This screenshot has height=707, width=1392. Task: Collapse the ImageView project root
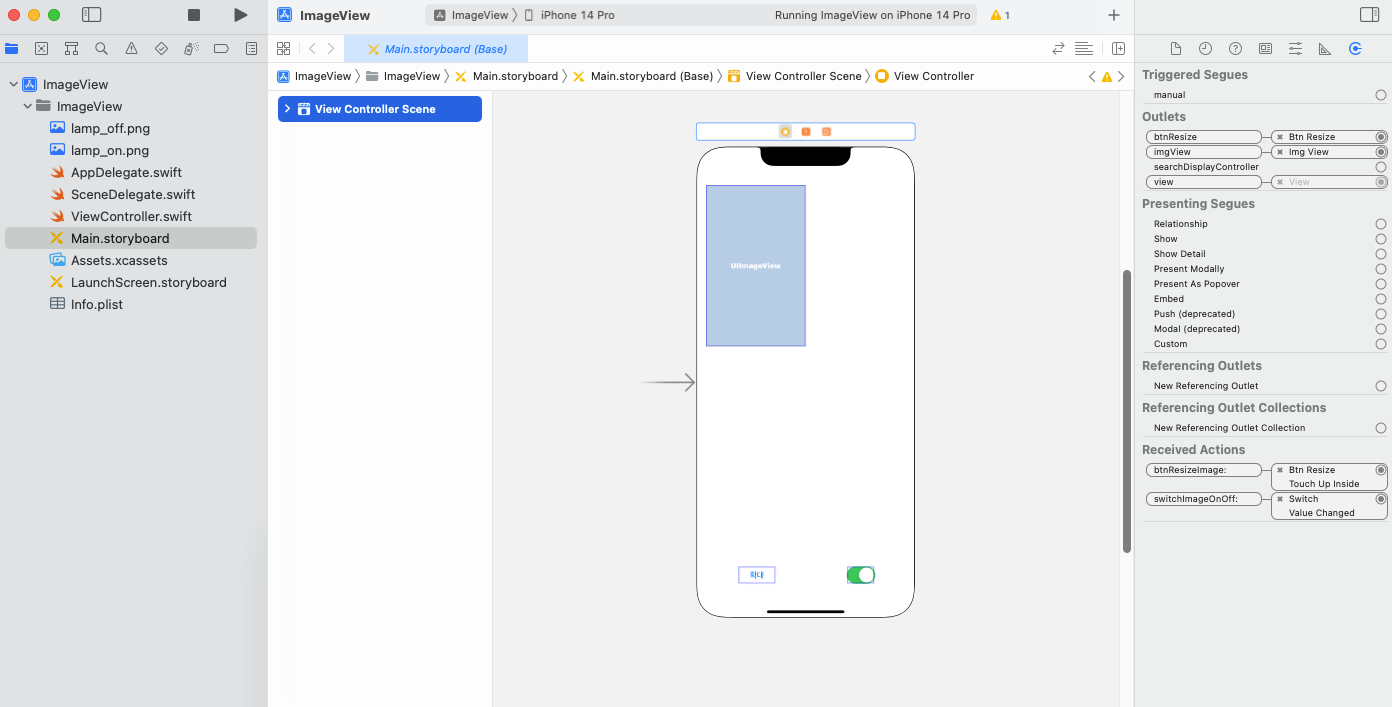pyautogui.click(x=13, y=85)
